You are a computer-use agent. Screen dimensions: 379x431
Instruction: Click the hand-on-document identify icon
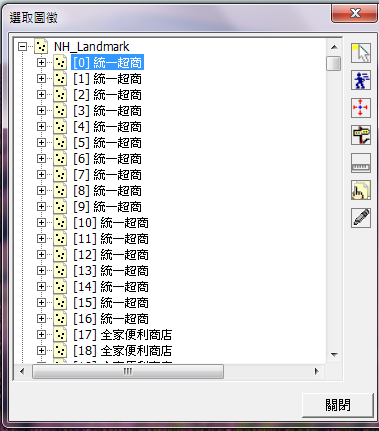(x=361, y=190)
